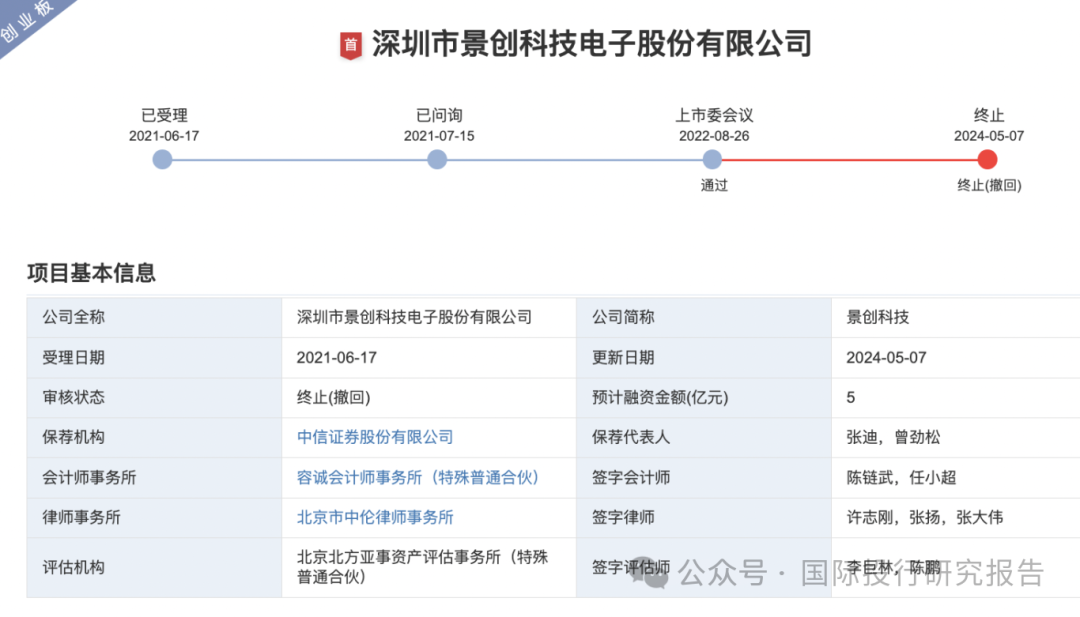1080x617 pixels.
Task: Click the 审核状态 value 终止(撤回) in the table
Action: pyautogui.click(x=333, y=397)
